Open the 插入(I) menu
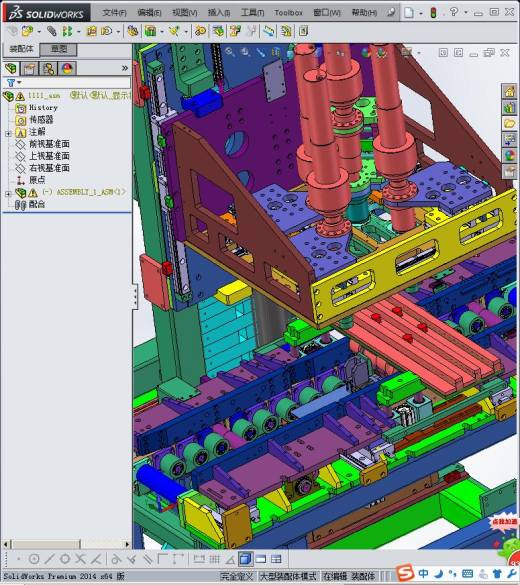 click(219, 13)
